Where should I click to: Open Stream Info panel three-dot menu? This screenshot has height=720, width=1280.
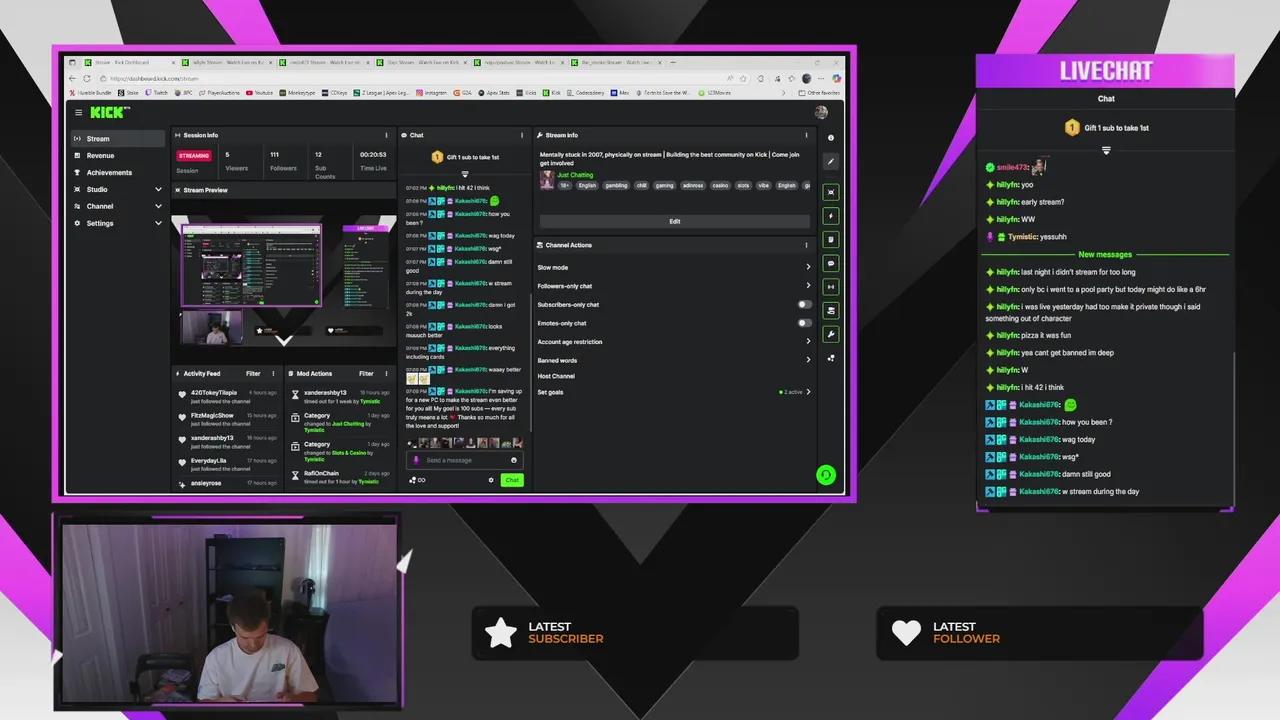pyautogui.click(x=806, y=135)
